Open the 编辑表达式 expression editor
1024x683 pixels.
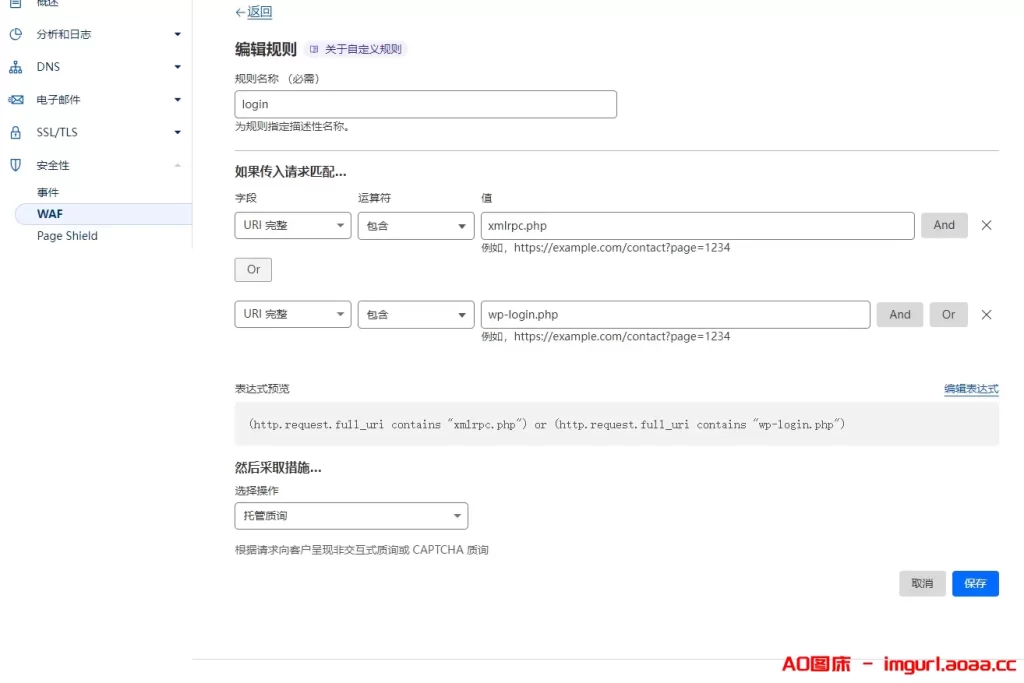pyautogui.click(x=971, y=388)
